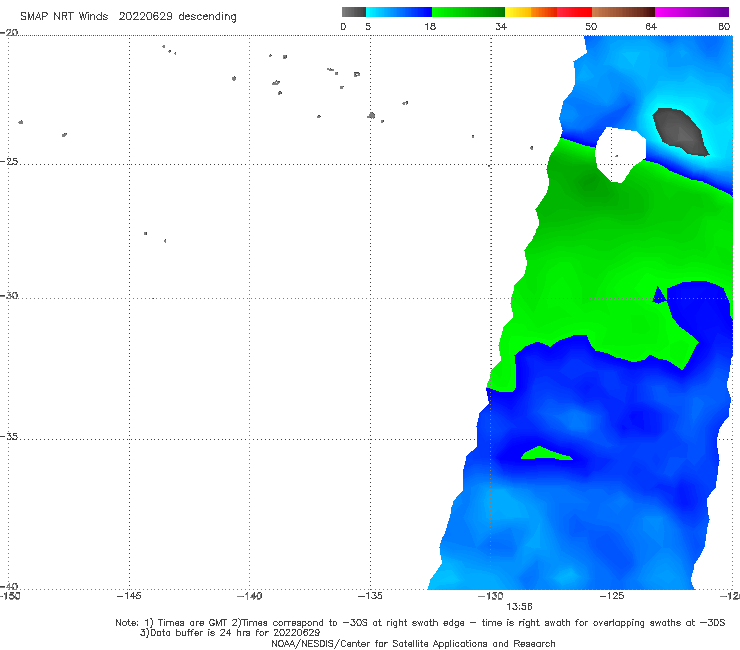Click the white data gap inside the swath
Viewport: 740px width, 650px height.
click(620, 154)
